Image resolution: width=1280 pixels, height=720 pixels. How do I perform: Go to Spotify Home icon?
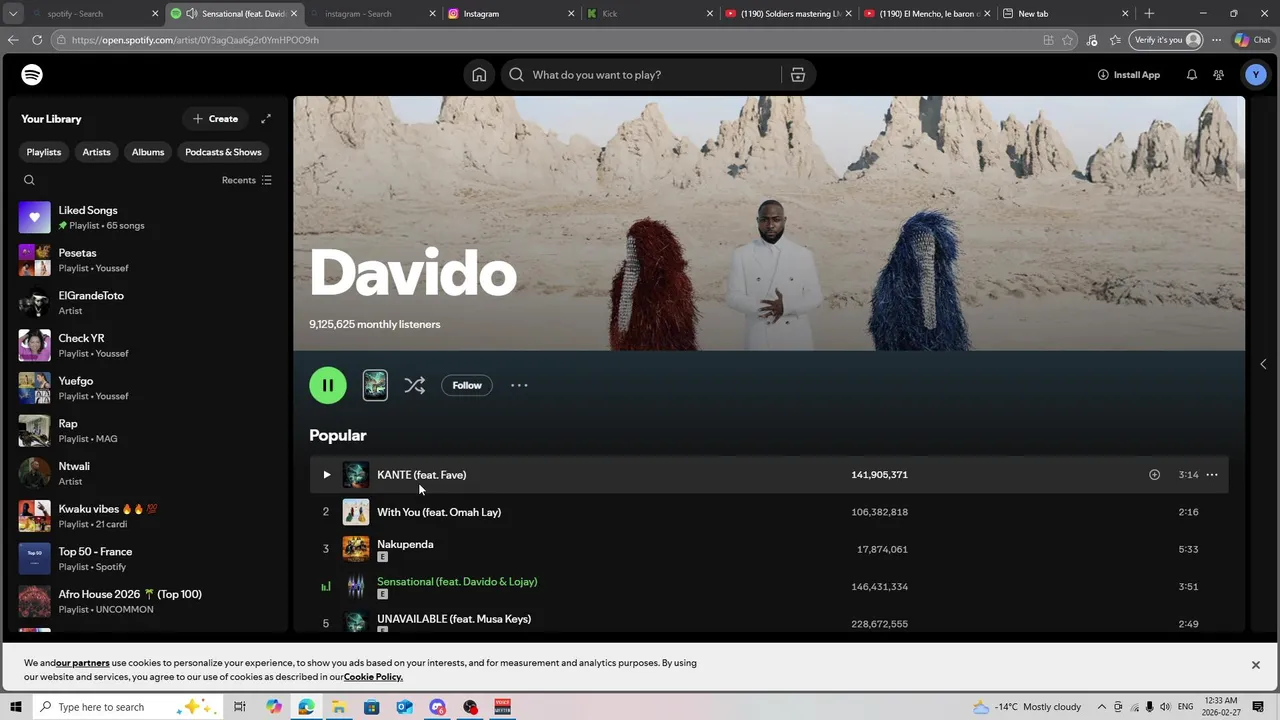pos(479,75)
